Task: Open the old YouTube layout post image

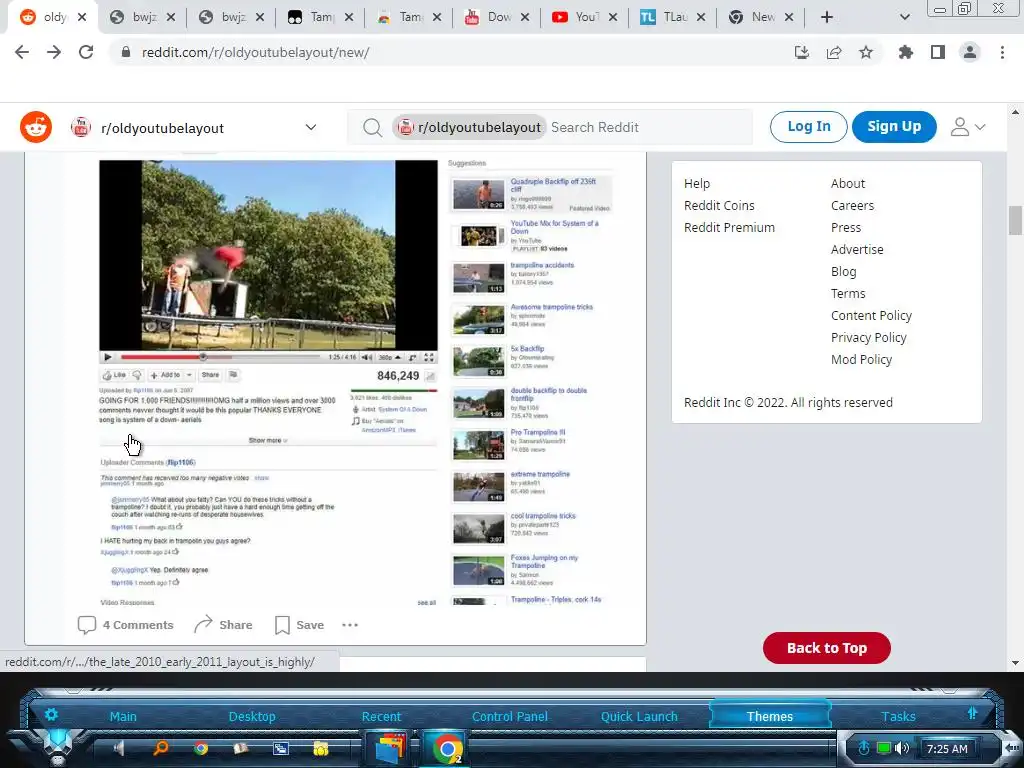Action: [358, 379]
